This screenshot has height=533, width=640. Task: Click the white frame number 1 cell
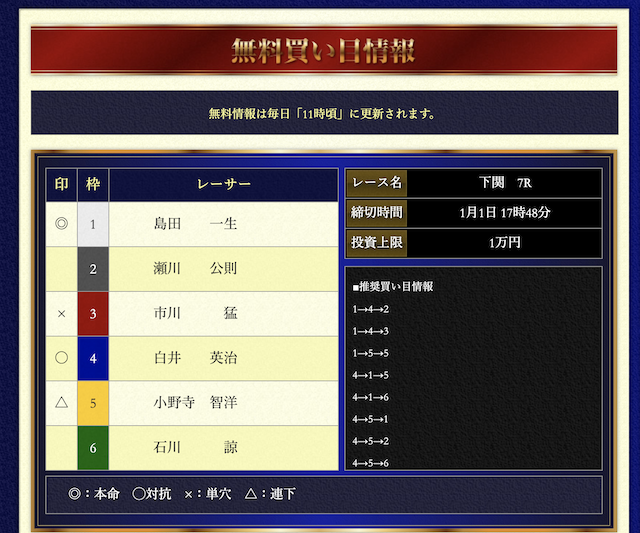[93, 224]
